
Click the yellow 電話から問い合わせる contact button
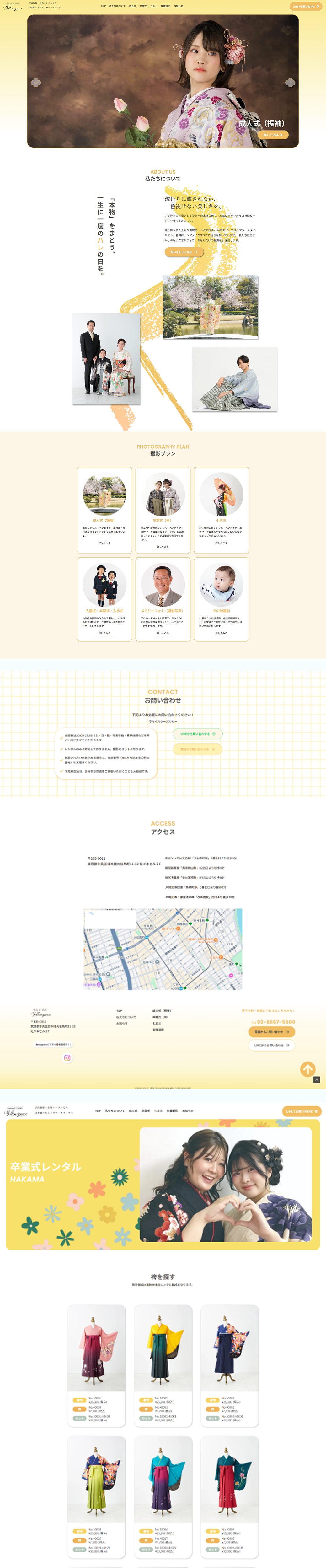[x=198, y=749]
